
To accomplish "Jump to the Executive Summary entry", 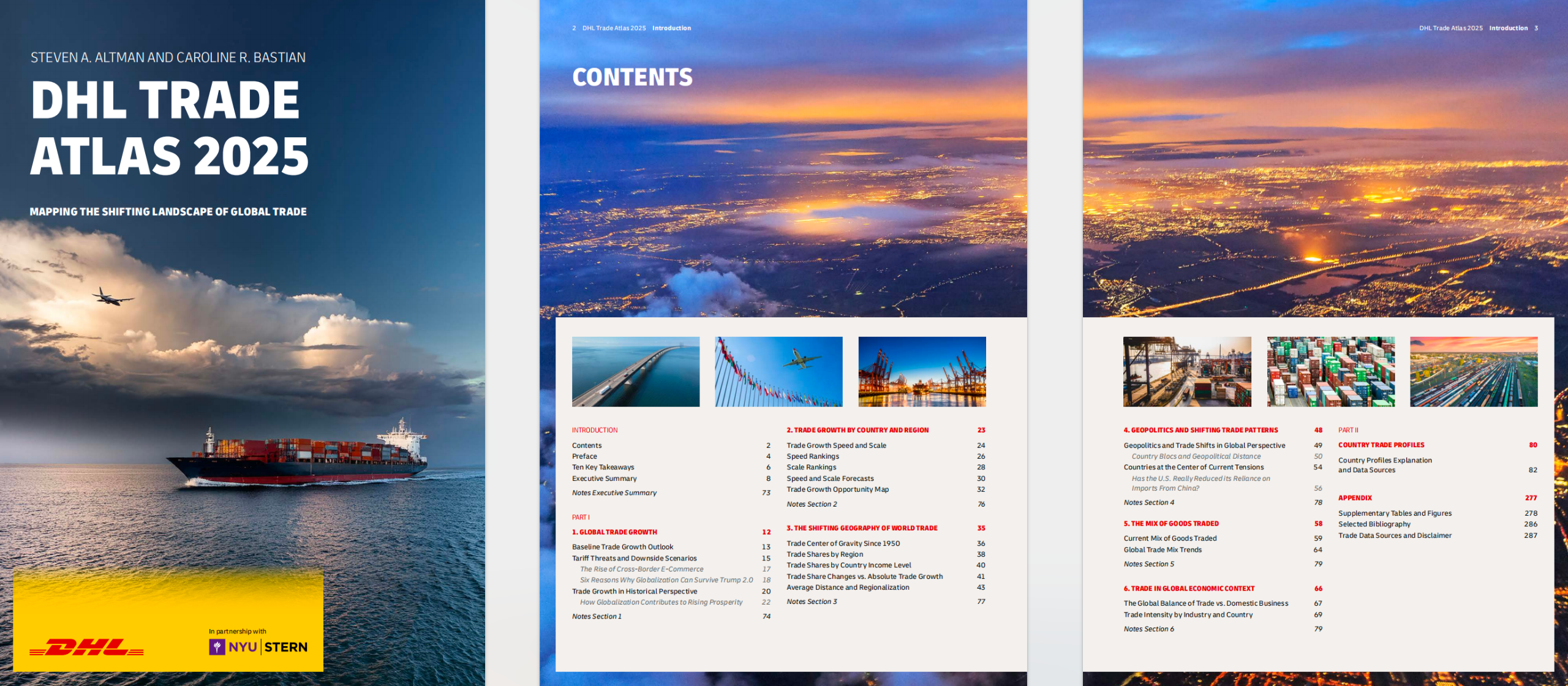I will [671, 478].
